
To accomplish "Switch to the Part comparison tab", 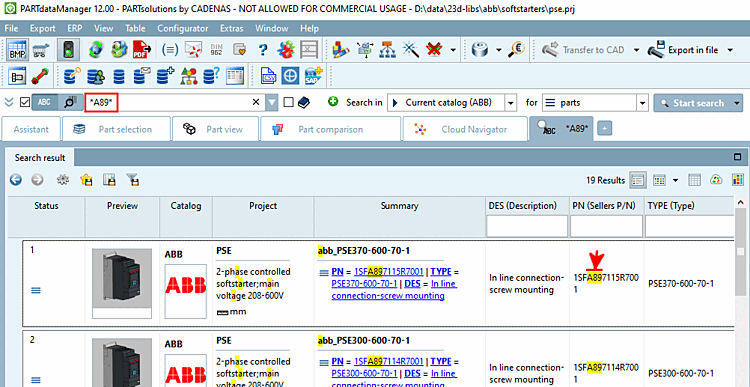I will click(x=331, y=129).
